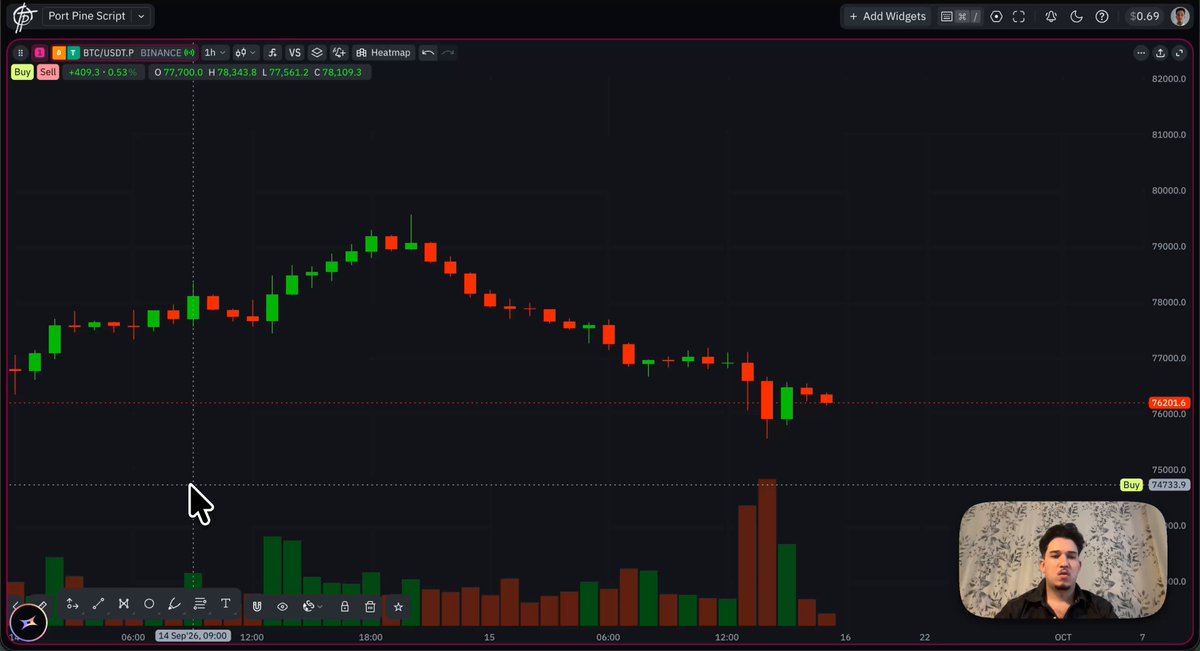Expand the candlestick chart type dropdown
Image resolution: width=1200 pixels, height=651 pixels.
(x=246, y=52)
